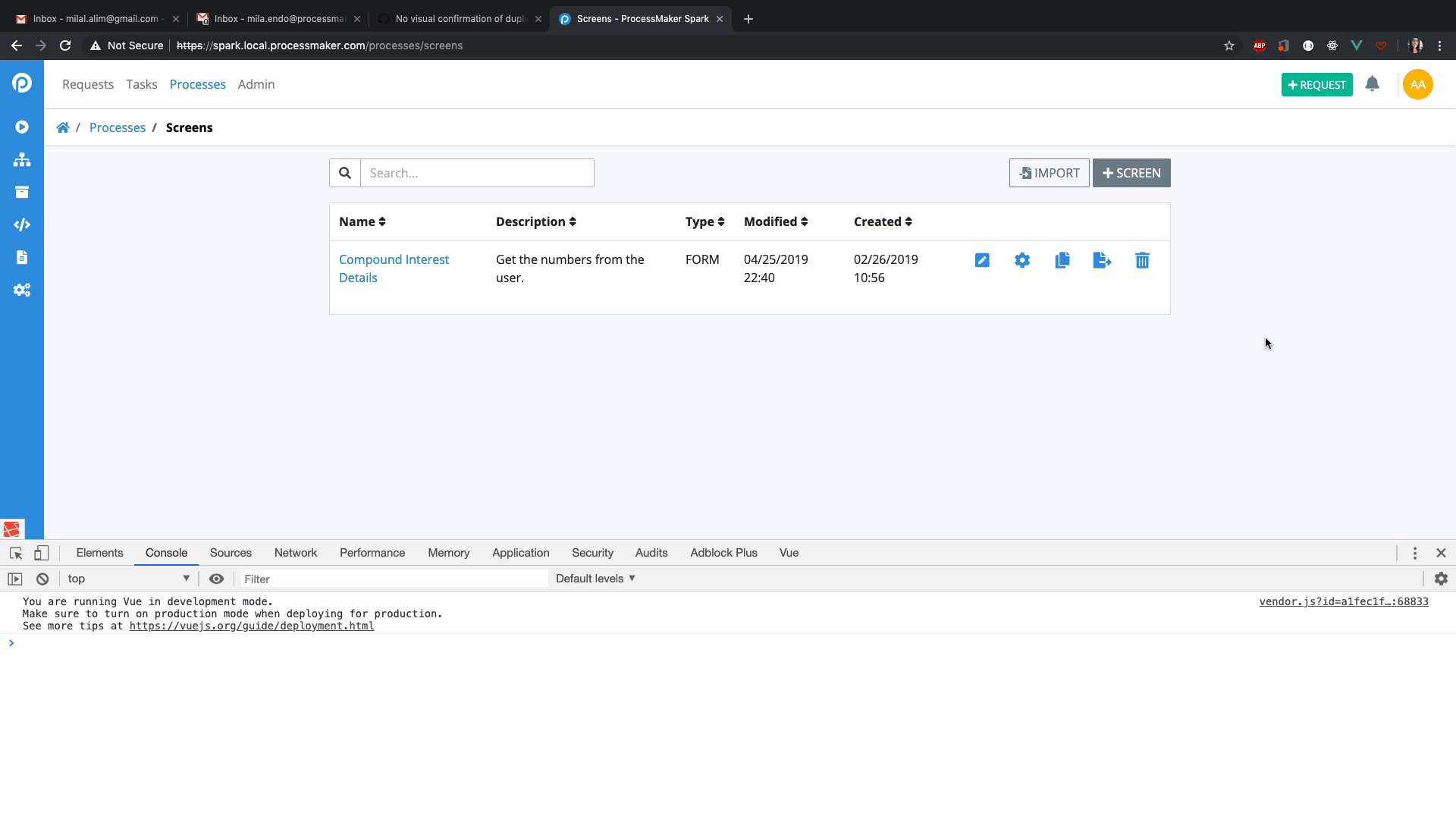The image size is (1456, 819).
Task: Click the search magnifier icon
Action: click(x=345, y=173)
